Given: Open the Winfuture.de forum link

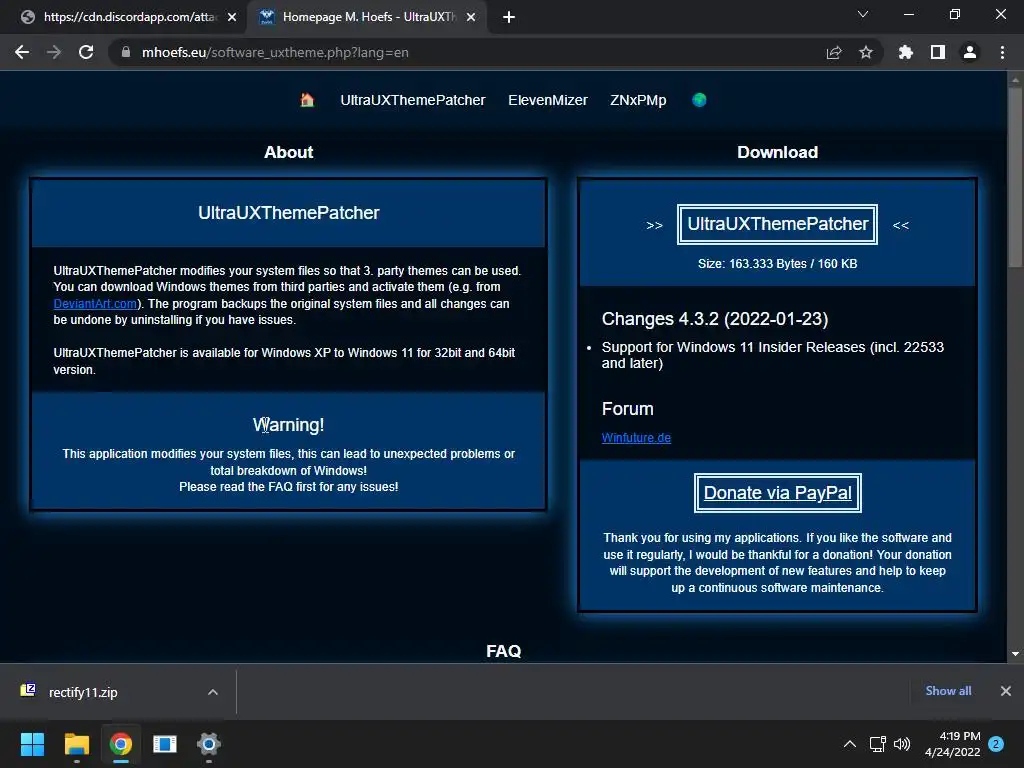Looking at the screenshot, I should tap(636, 438).
